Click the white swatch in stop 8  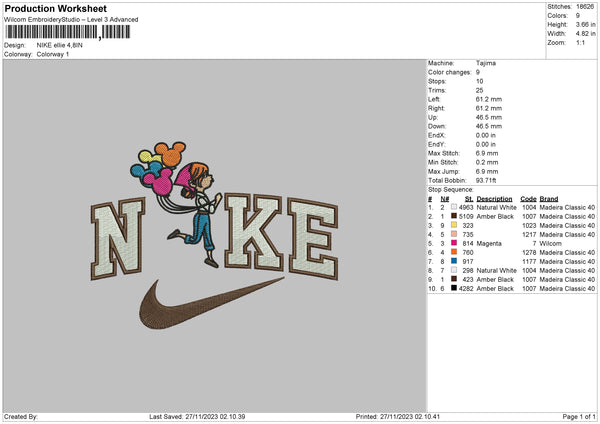point(454,270)
